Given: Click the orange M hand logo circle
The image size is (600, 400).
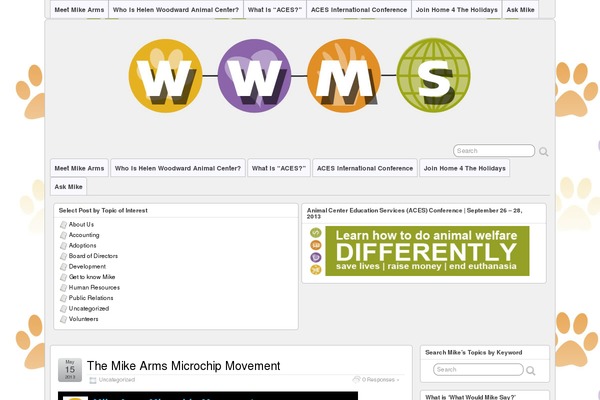Looking at the screenshot, I should (344, 76).
